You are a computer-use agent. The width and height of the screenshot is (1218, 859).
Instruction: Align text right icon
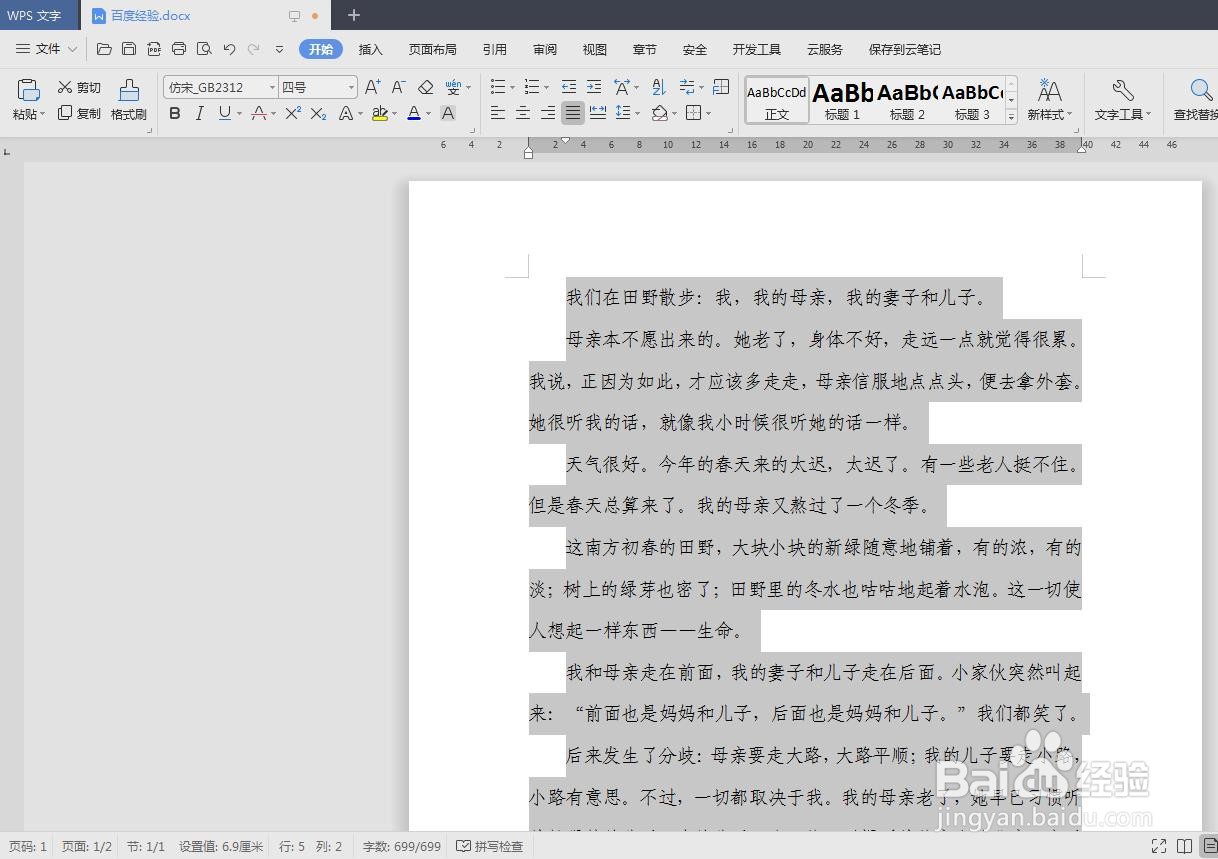point(547,113)
